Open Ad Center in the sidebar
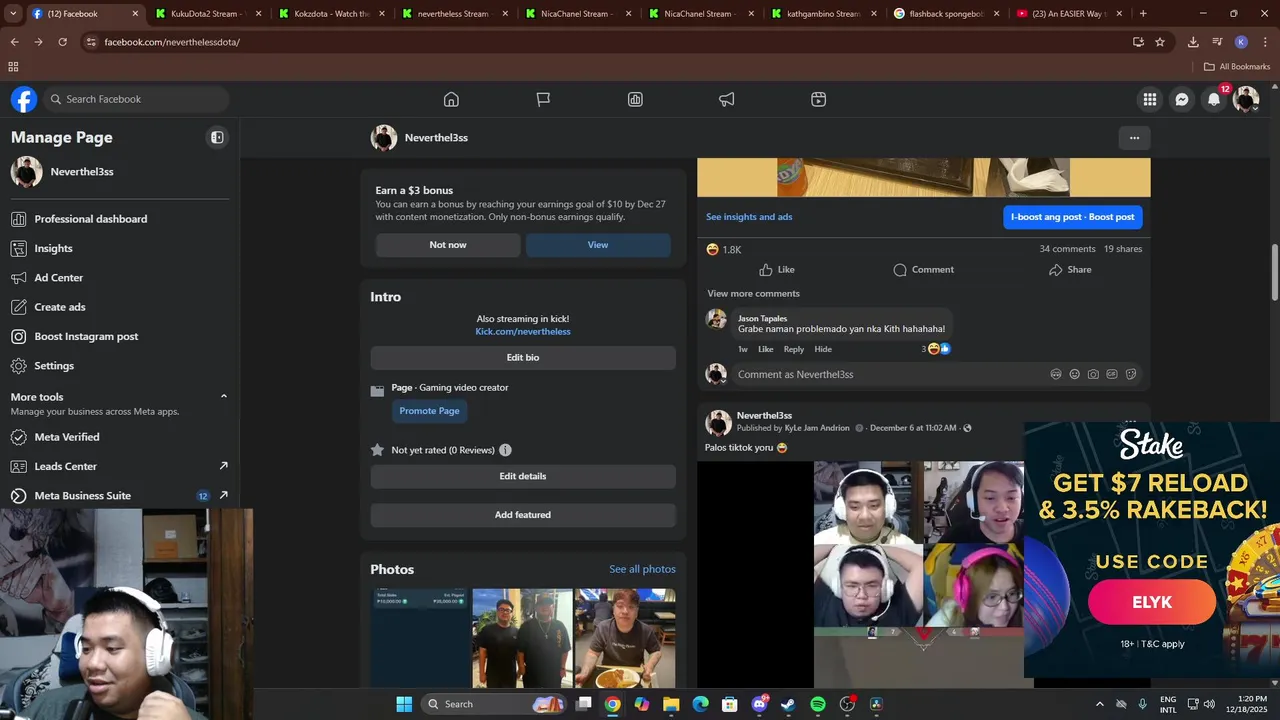This screenshot has height=720, width=1280. (x=119, y=278)
